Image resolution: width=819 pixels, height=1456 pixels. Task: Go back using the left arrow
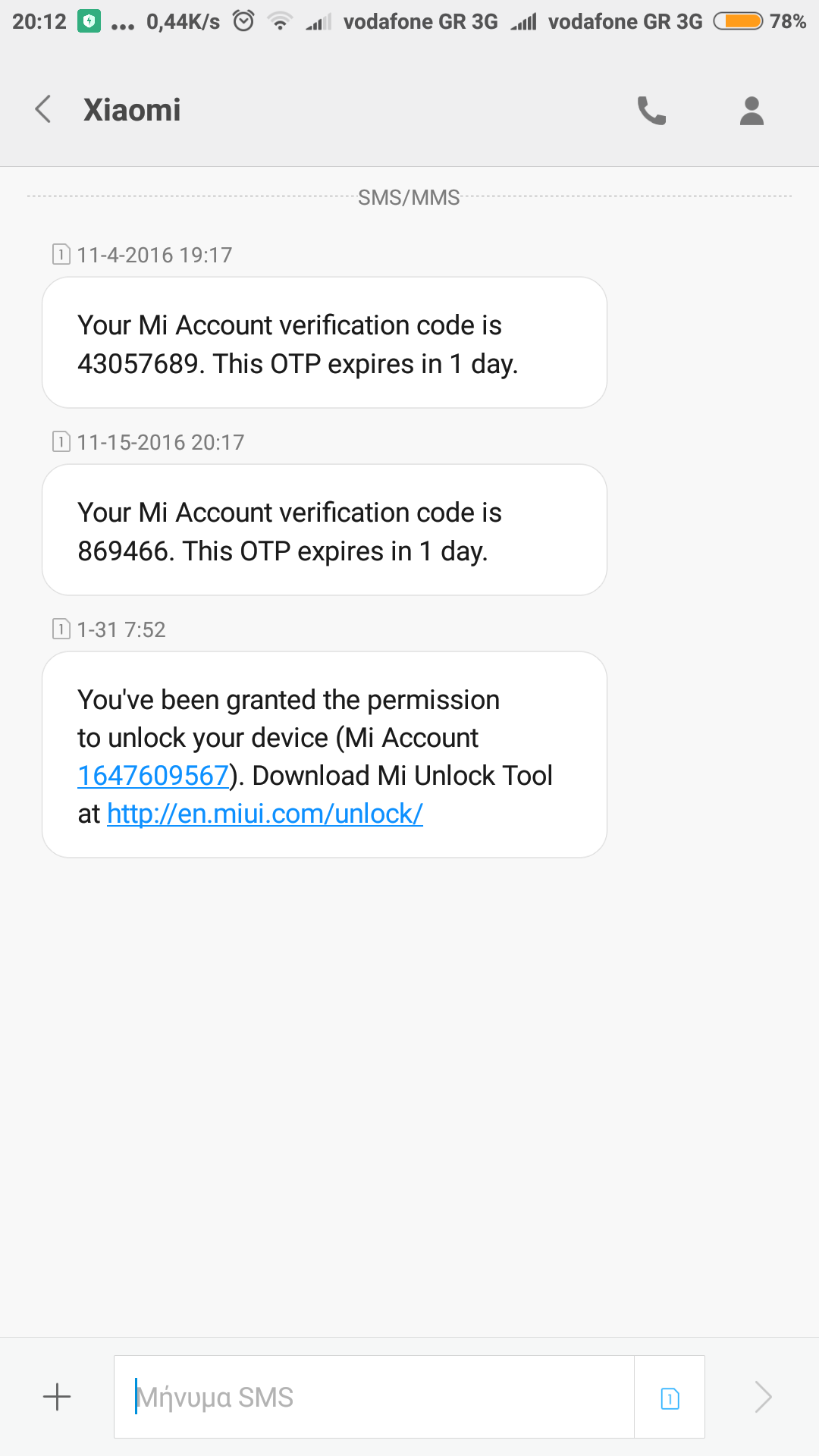tap(43, 110)
